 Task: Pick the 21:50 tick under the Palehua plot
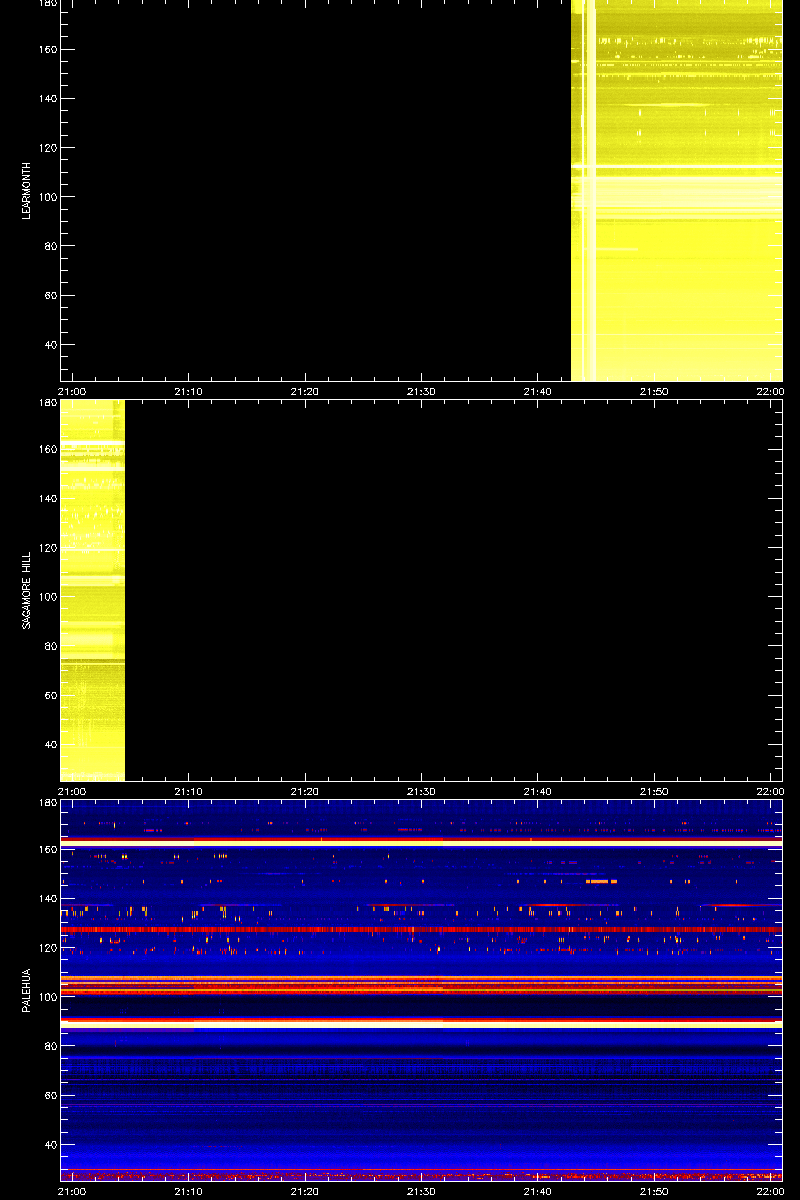[653, 1191]
